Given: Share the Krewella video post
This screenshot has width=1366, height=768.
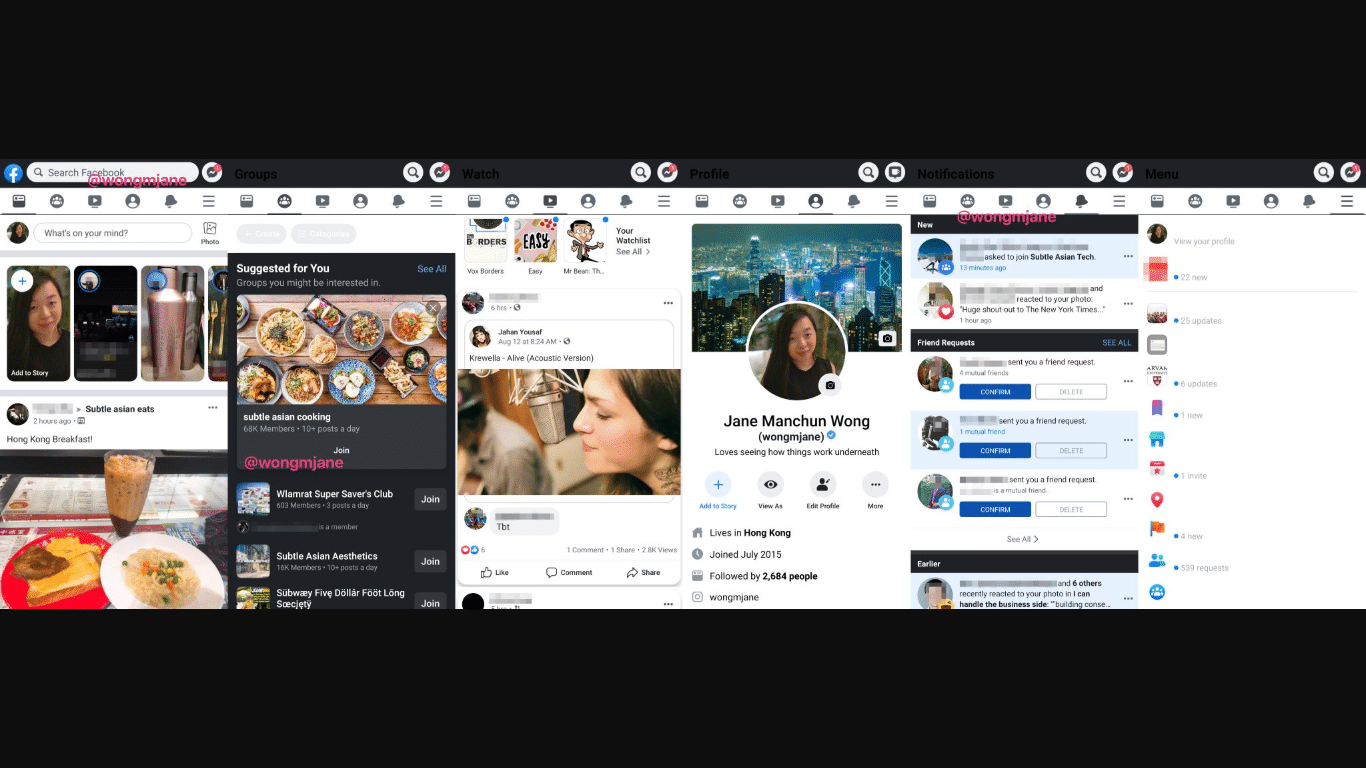Looking at the screenshot, I should tap(643, 573).
